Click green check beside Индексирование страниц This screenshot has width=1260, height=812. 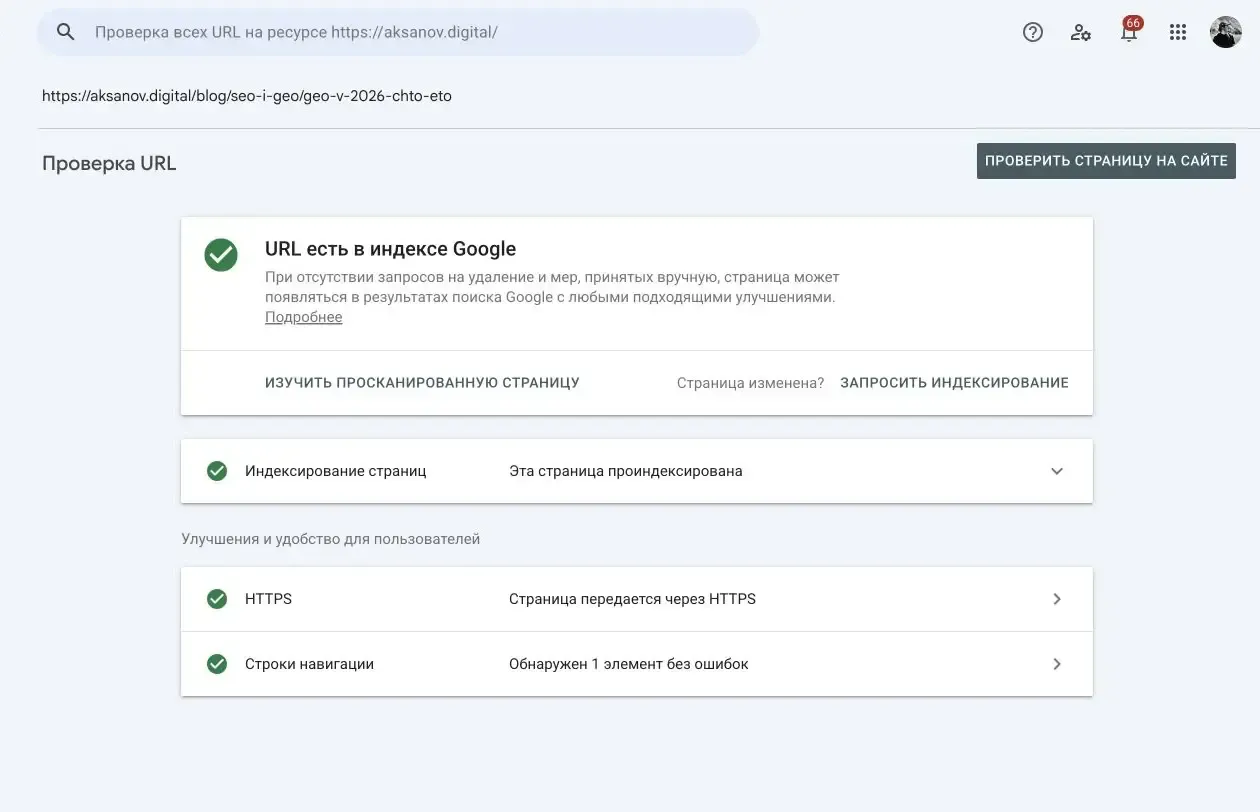[x=217, y=471]
